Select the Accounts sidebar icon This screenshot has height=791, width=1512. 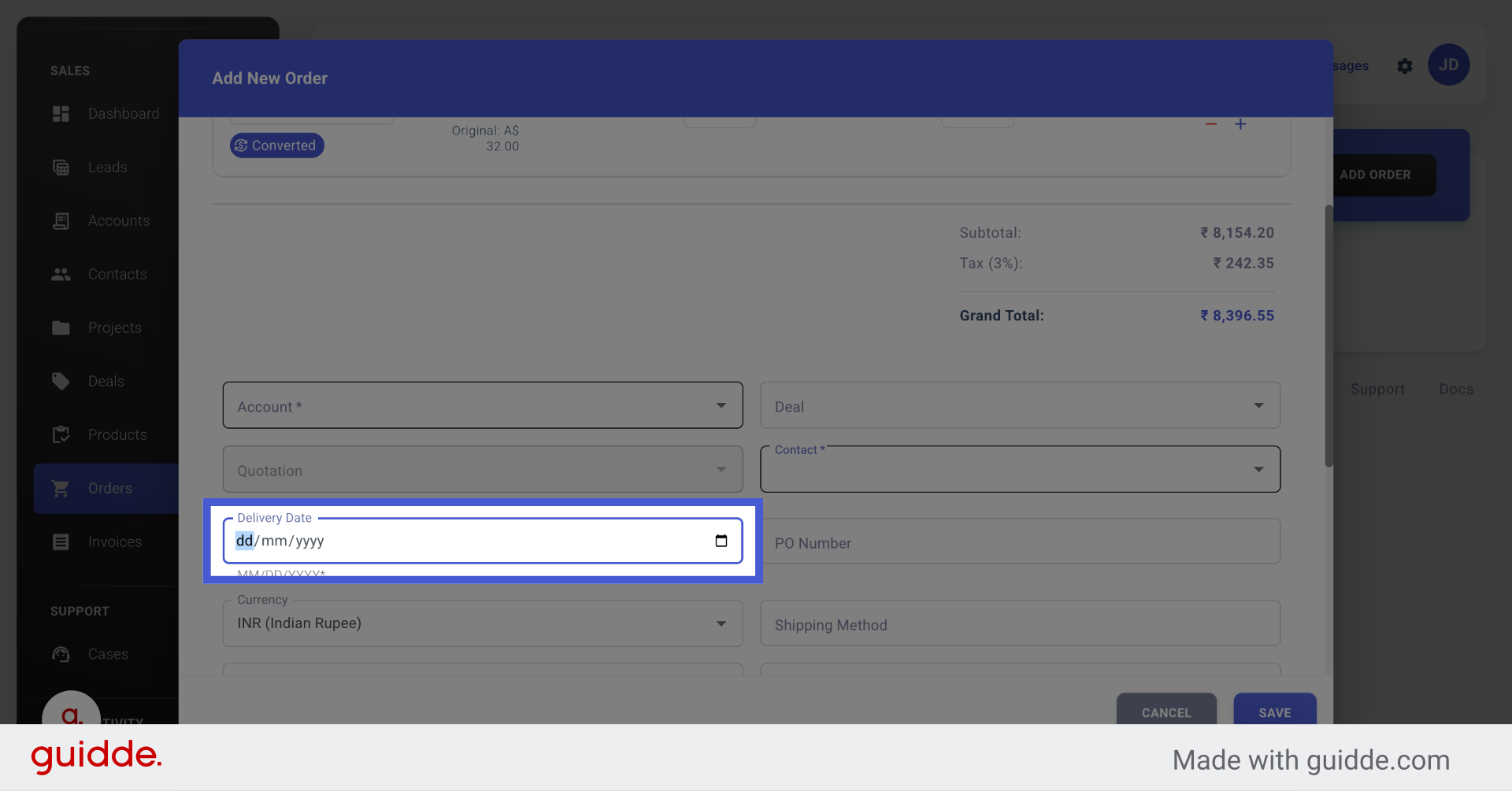(61, 221)
